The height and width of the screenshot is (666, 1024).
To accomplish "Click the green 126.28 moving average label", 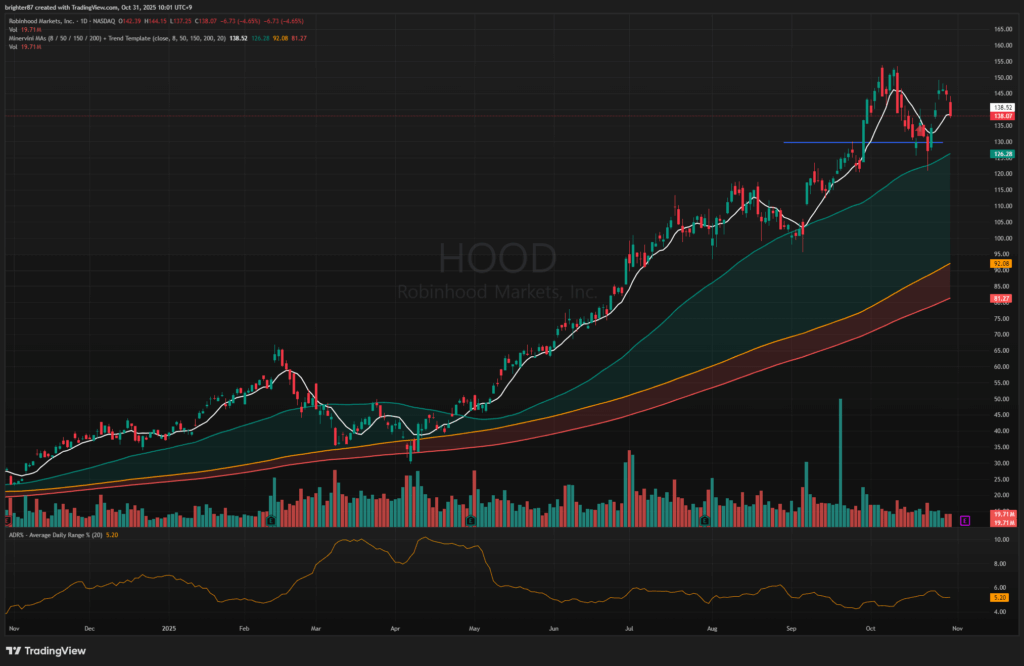I will (x=1003, y=155).
